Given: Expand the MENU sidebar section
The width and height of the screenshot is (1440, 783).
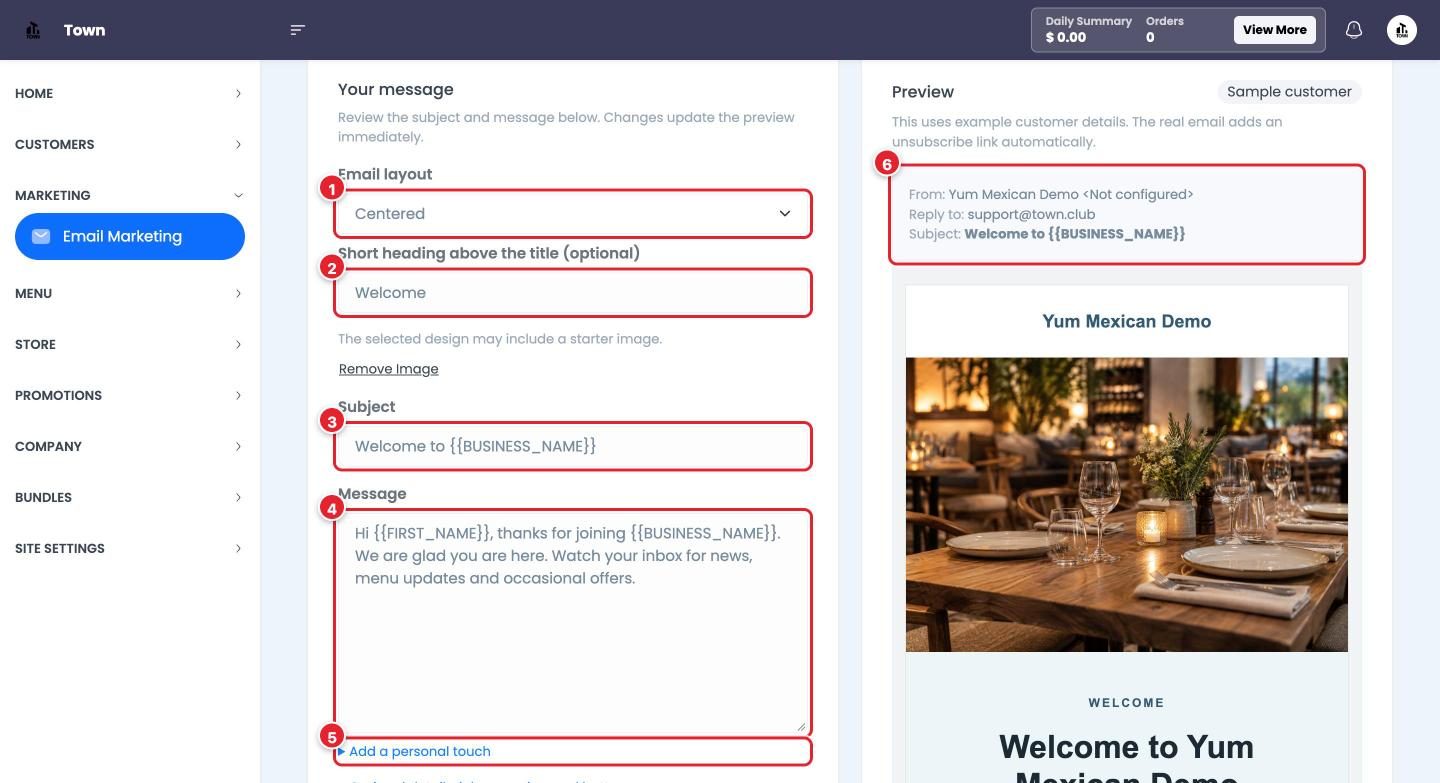Looking at the screenshot, I should (130, 293).
